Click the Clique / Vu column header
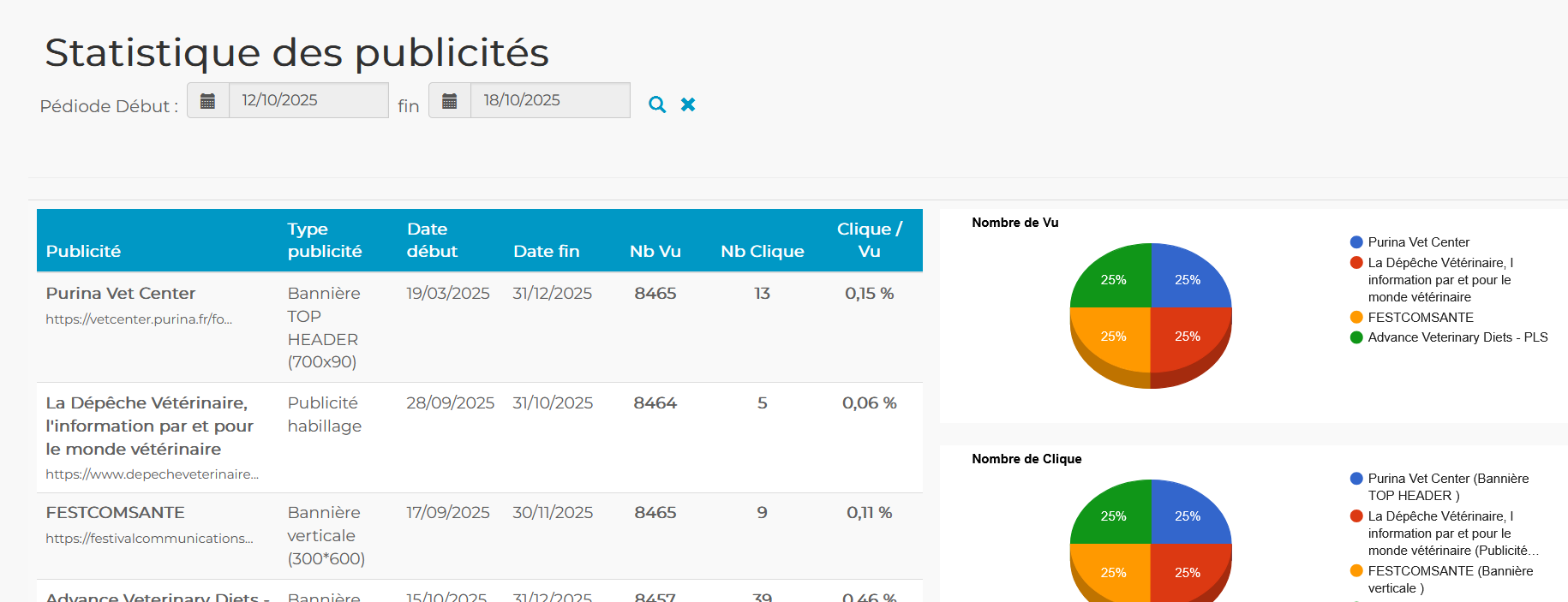Image resolution: width=1568 pixels, height=602 pixels. click(869, 241)
